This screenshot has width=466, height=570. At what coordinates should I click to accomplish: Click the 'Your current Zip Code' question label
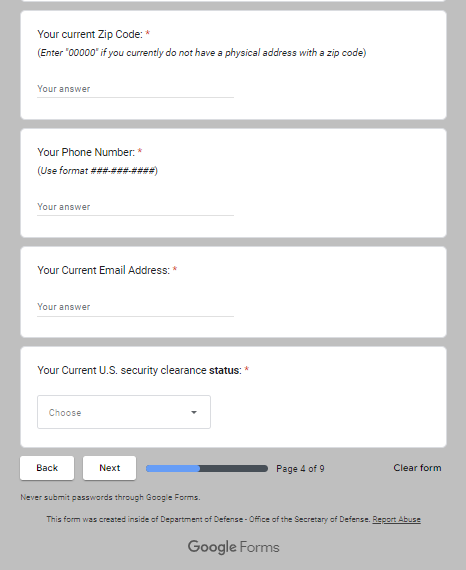(90, 34)
